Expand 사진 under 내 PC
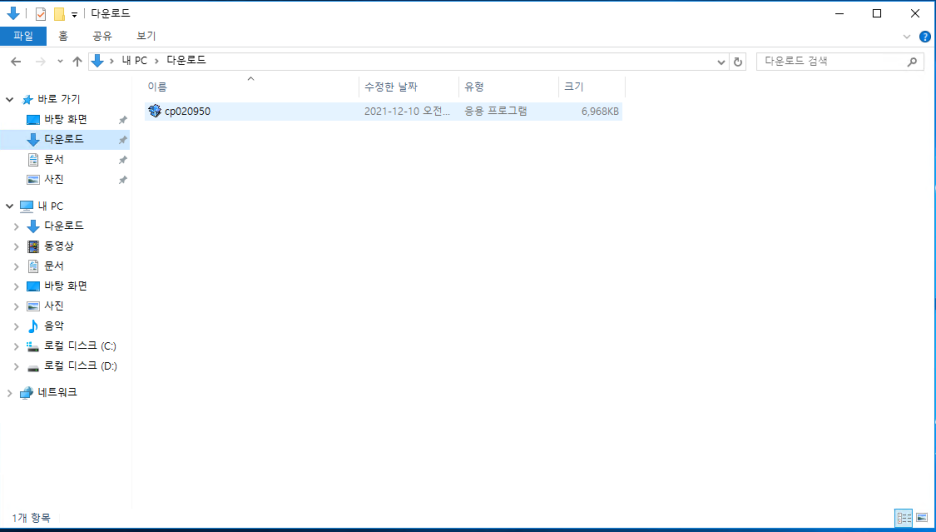This screenshot has width=936, height=532. point(16,306)
